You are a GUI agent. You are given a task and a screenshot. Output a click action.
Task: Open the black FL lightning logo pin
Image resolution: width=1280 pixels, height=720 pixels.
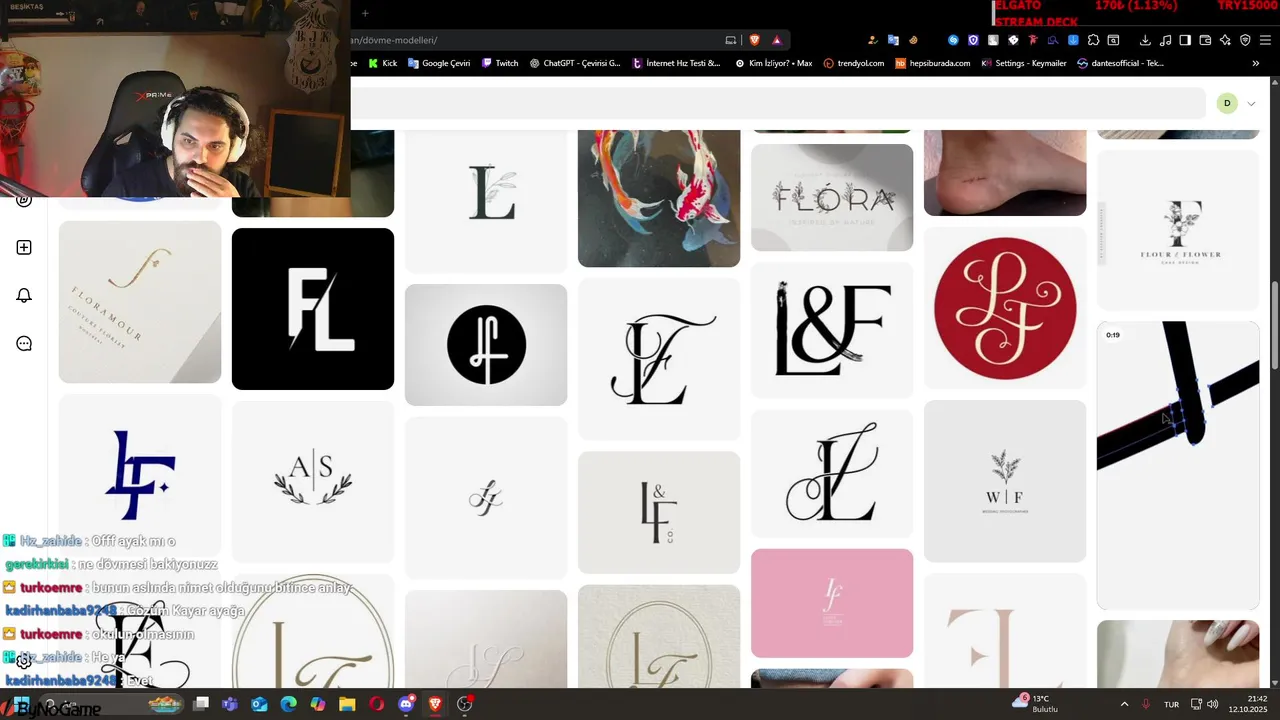point(313,309)
